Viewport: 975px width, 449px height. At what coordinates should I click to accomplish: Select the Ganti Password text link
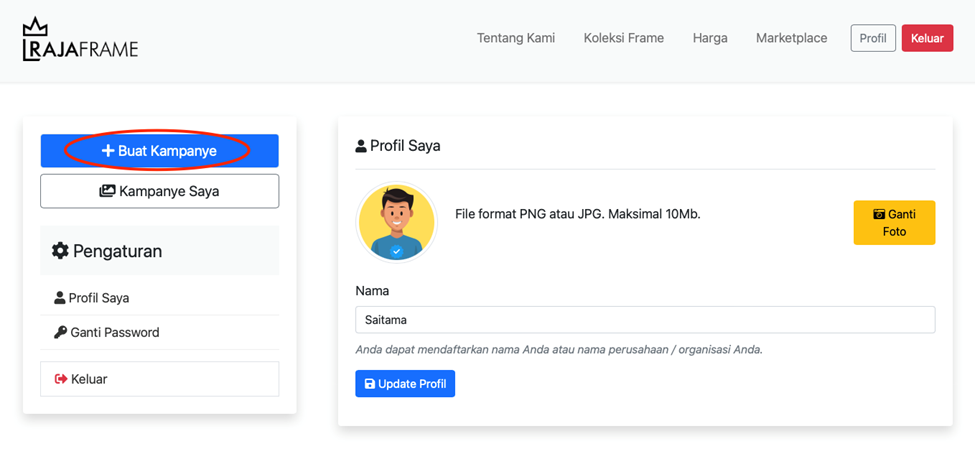[x=114, y=332]
